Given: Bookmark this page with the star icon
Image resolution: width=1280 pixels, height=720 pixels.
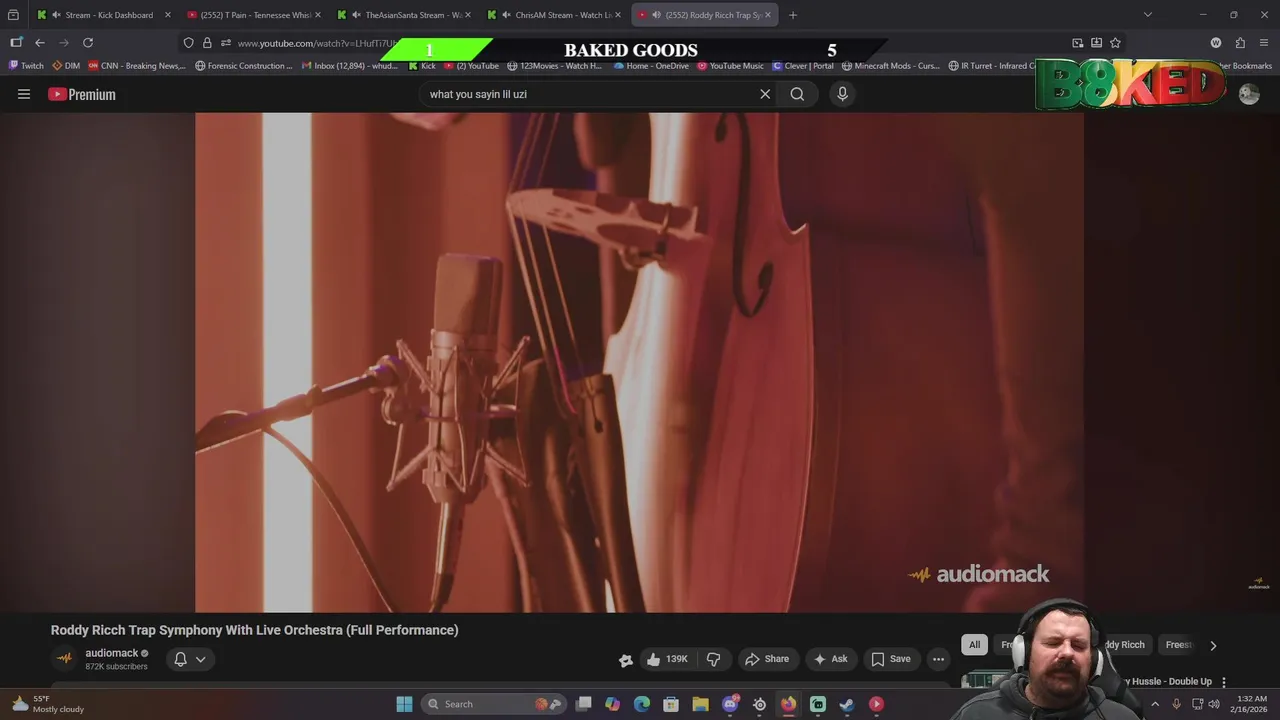Looking at the screenshot, I should click(1115, 43).
